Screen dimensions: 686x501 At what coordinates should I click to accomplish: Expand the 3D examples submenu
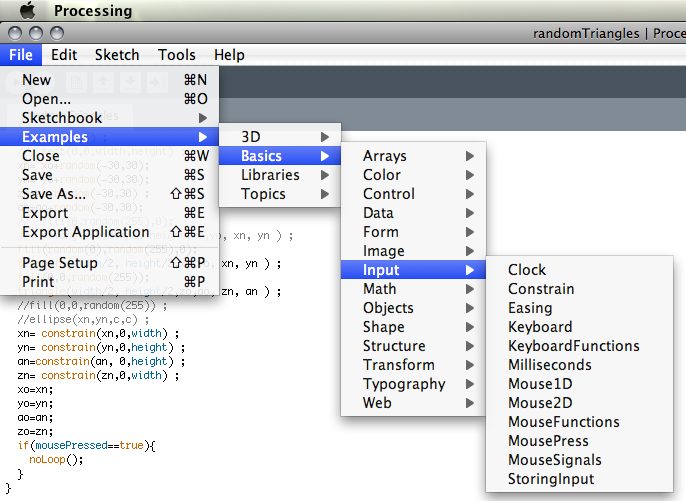point(280,137)
